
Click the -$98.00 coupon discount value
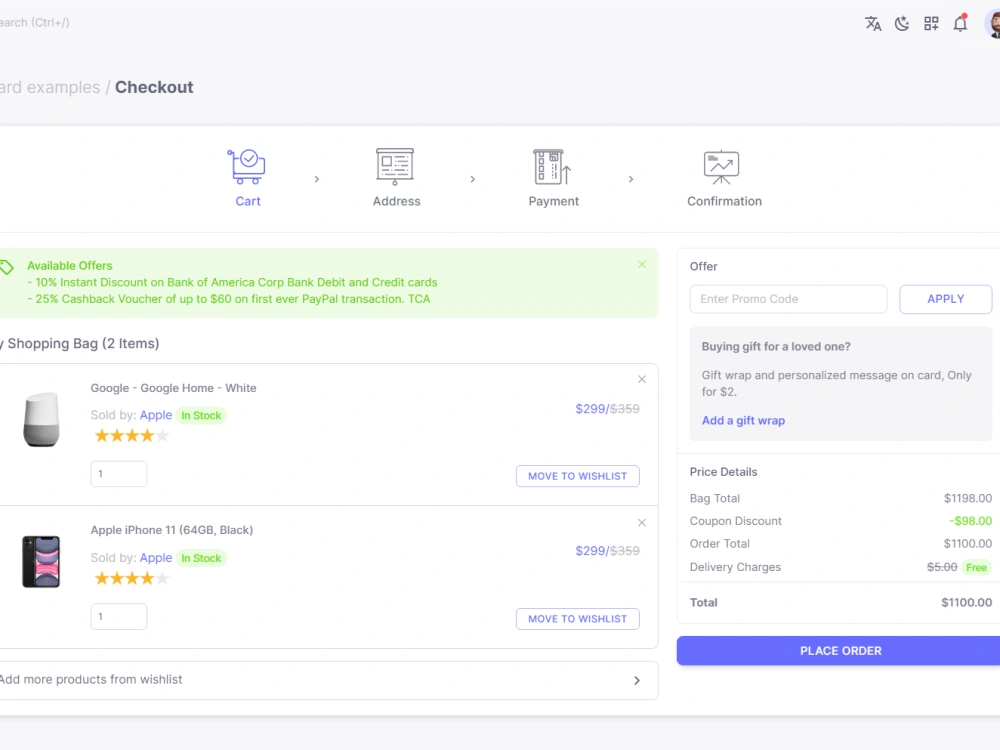click(971, 522)
